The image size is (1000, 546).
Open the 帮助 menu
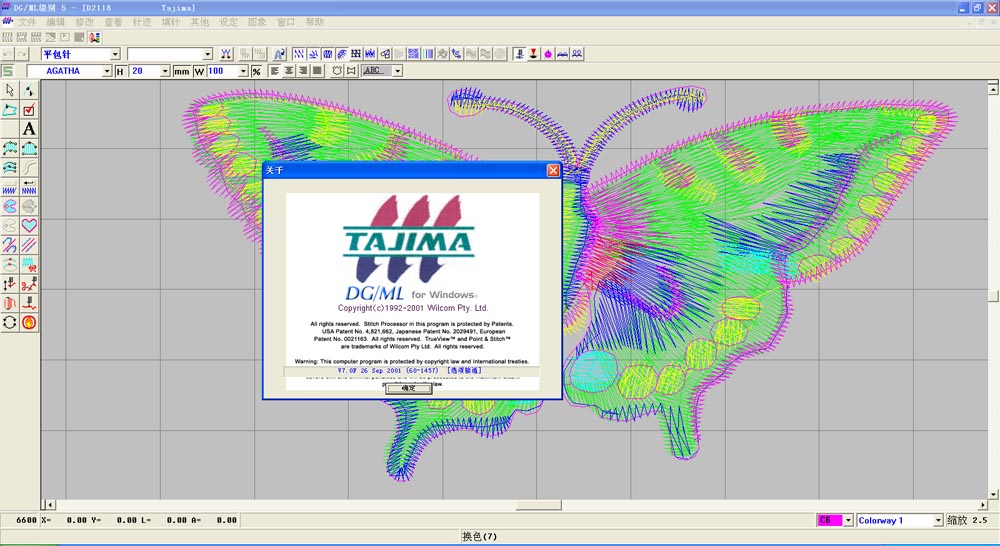point(314,22)
